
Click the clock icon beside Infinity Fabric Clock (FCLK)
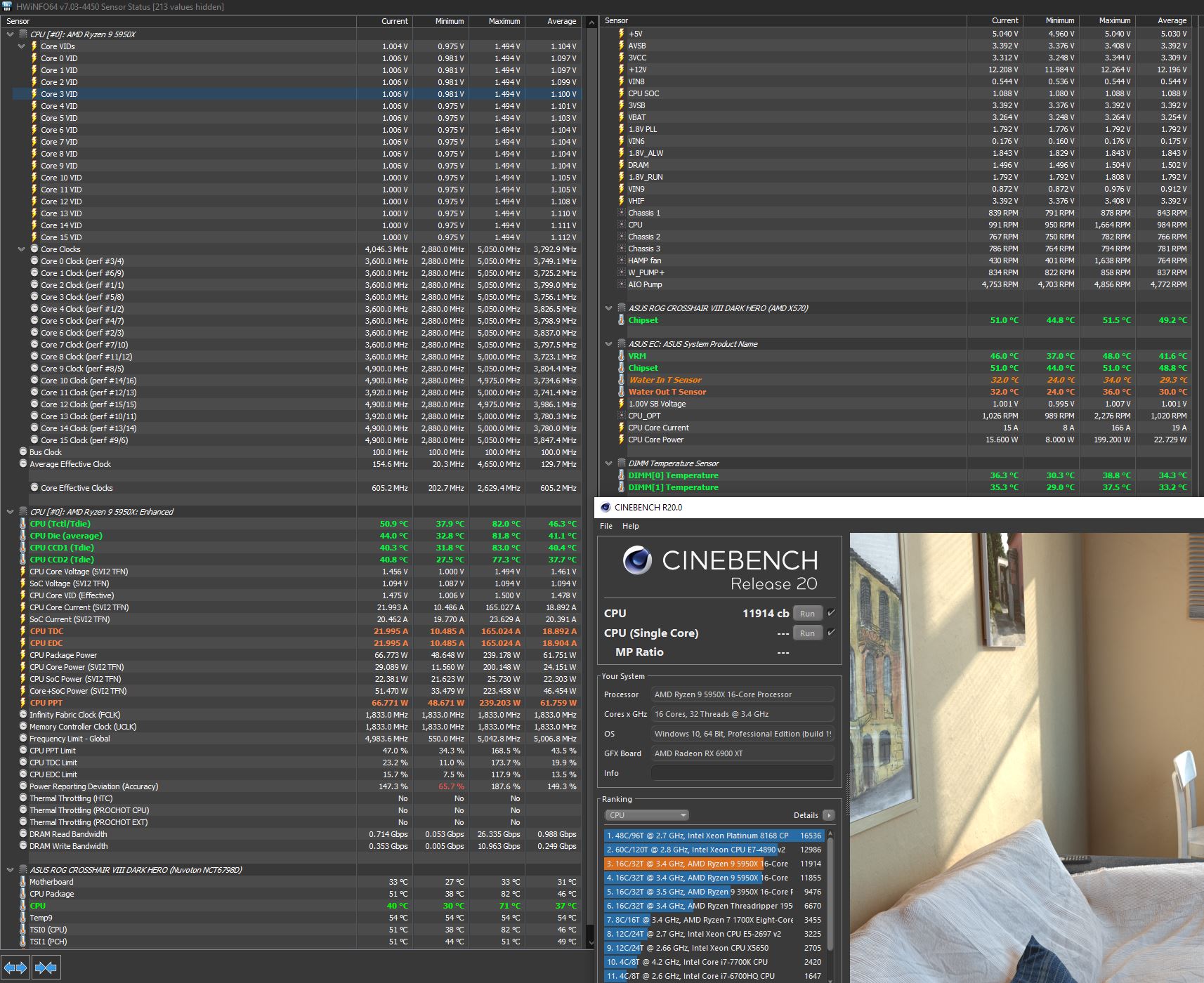pos(23,715)
